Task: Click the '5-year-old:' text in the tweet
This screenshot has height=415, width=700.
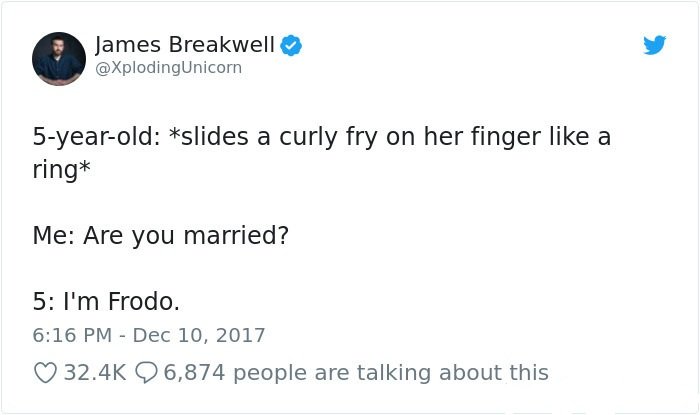Action: click(97, 137)
